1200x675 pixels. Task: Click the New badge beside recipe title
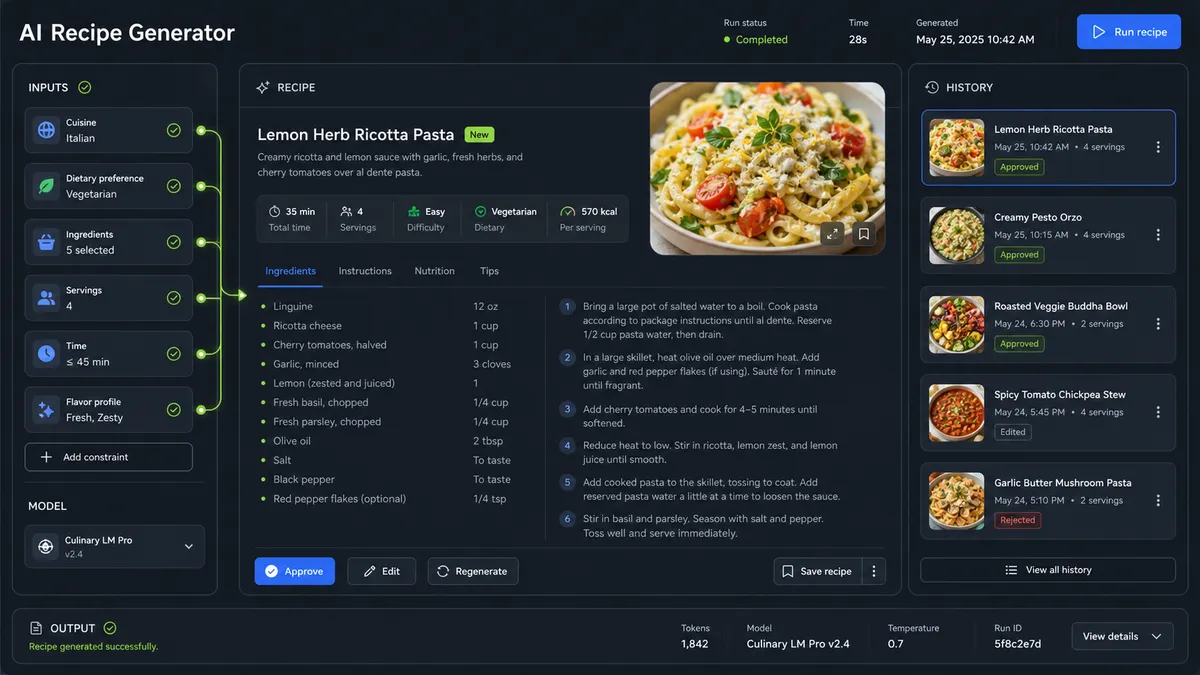coord(479,135)
